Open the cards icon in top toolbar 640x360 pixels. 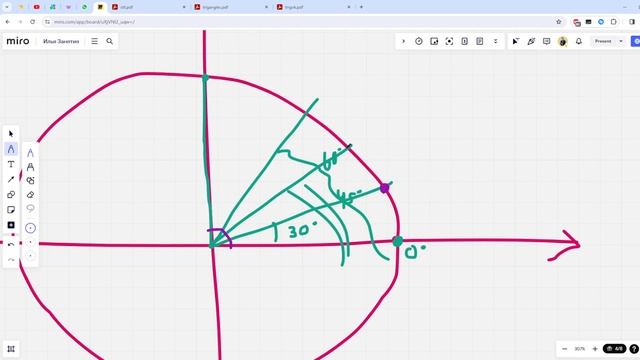click(464, 41)
